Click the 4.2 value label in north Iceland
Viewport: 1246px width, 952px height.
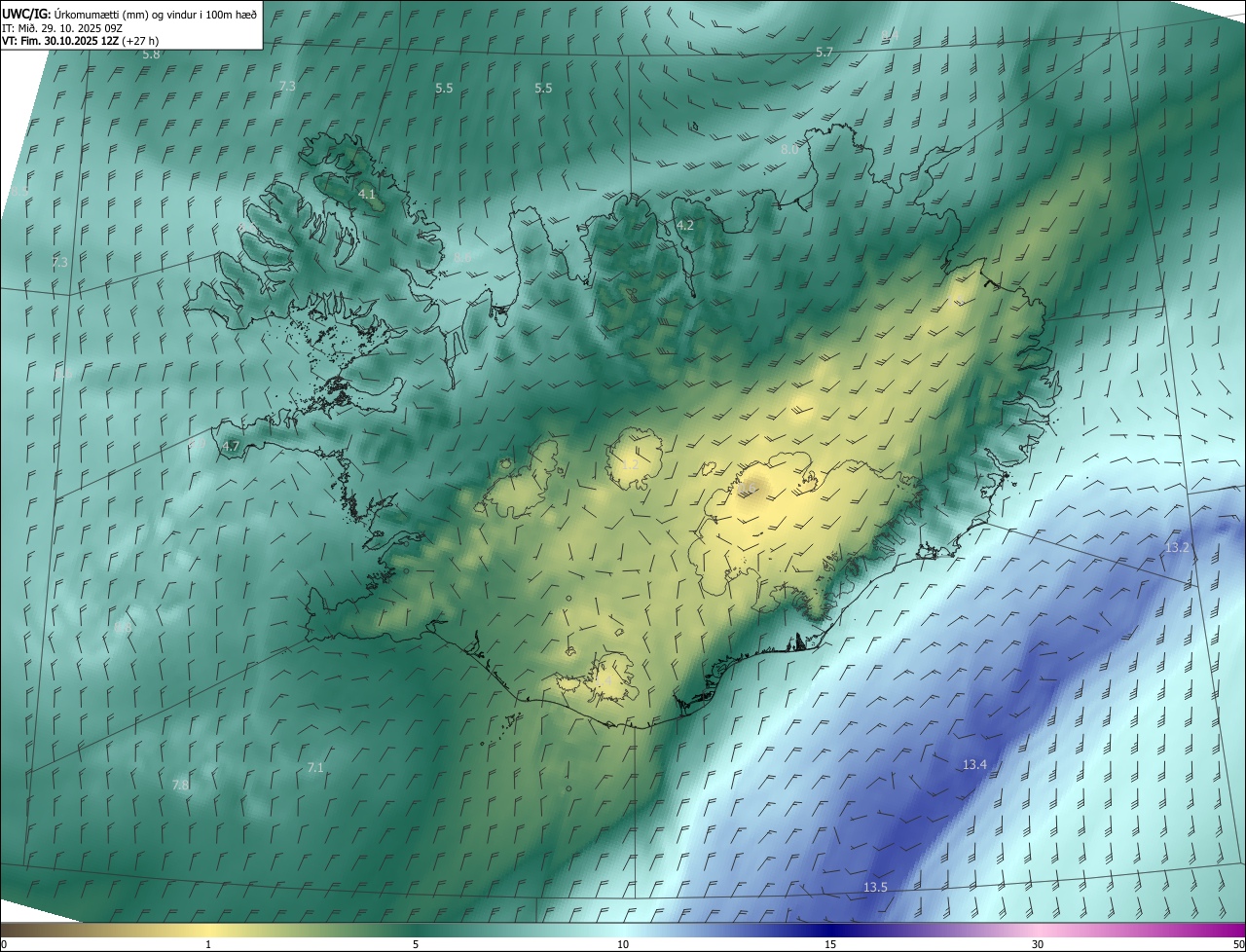click(685, 225)
